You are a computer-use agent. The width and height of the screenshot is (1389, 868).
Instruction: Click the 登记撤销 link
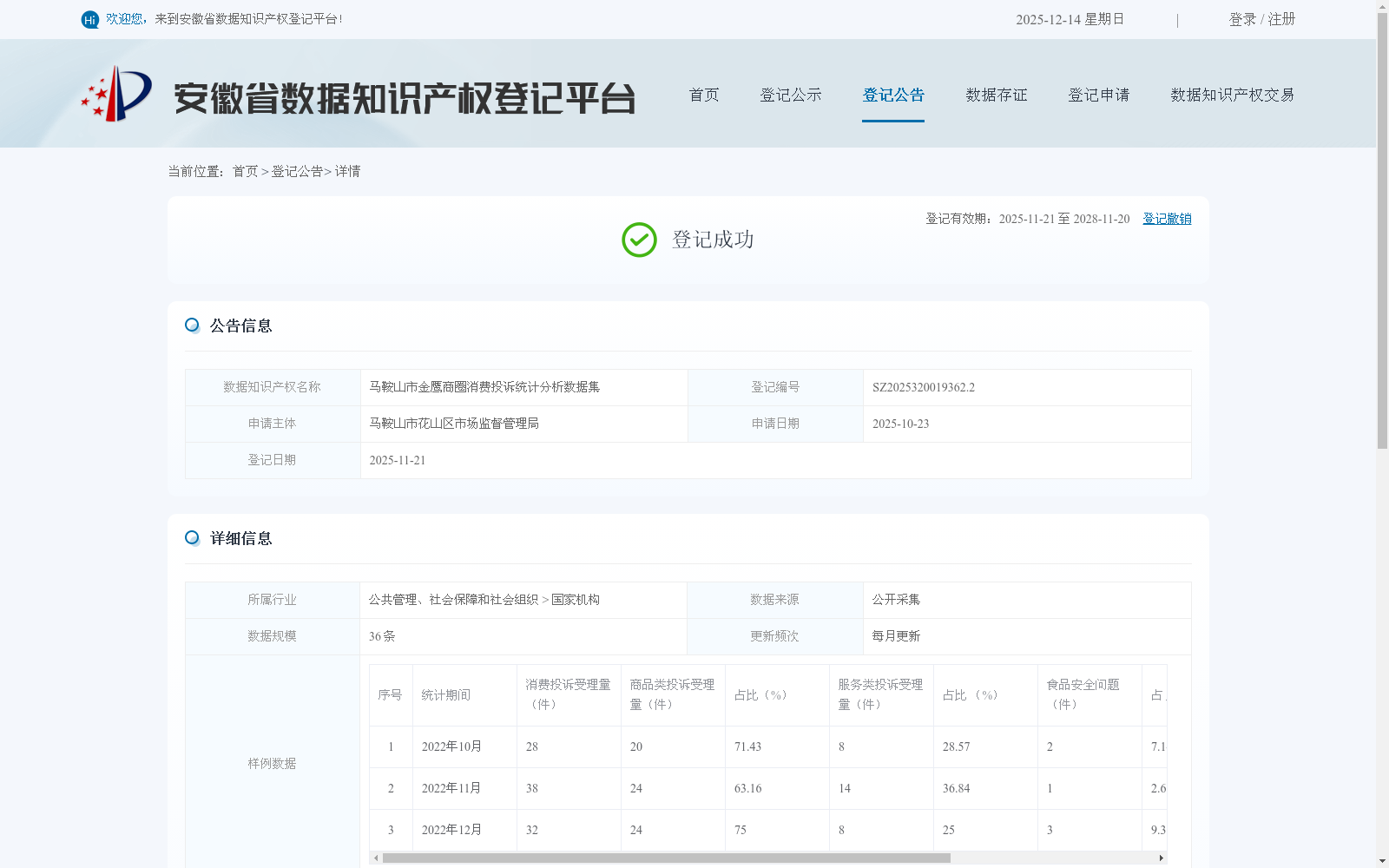(1166, 219)
